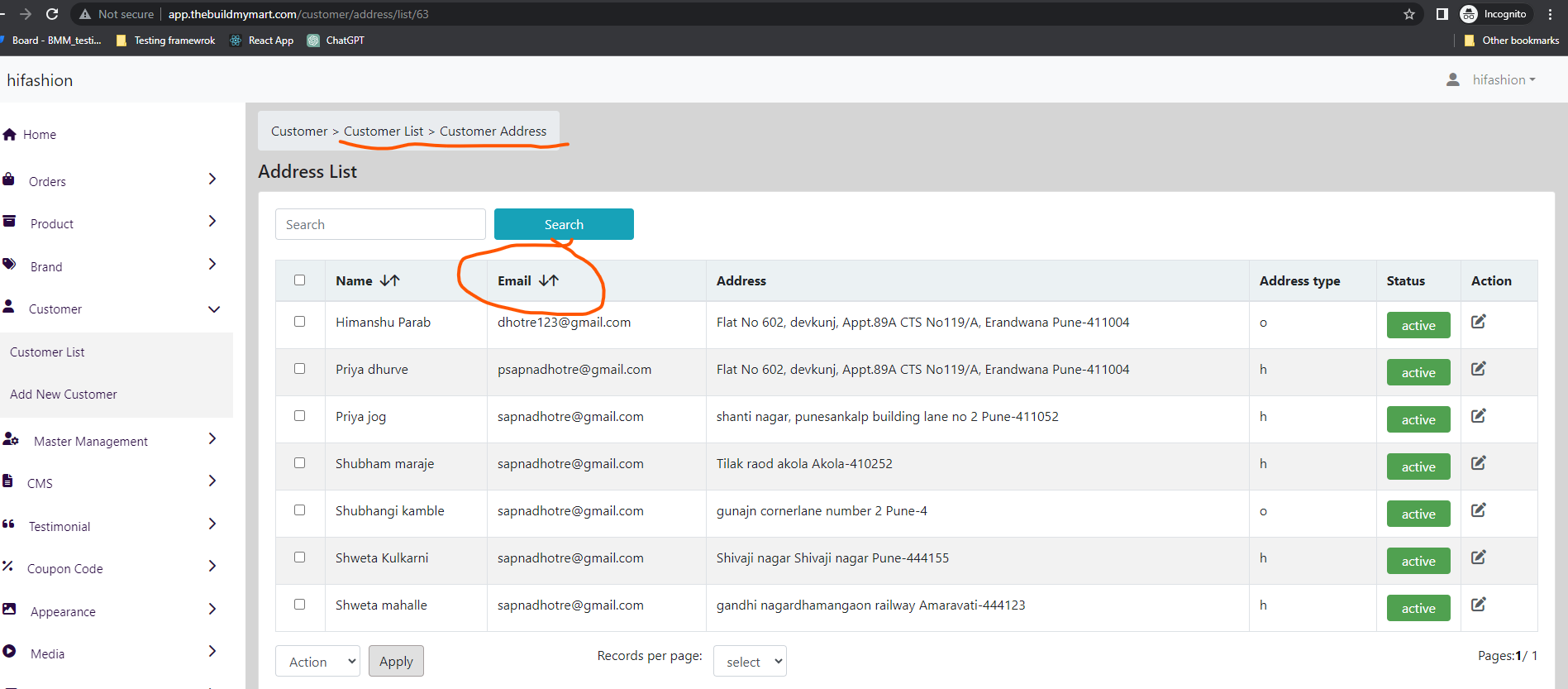The width and height of the screenshot is (1568, 689).
Task: Go to Home in sidebar
Action: point(40,134)
